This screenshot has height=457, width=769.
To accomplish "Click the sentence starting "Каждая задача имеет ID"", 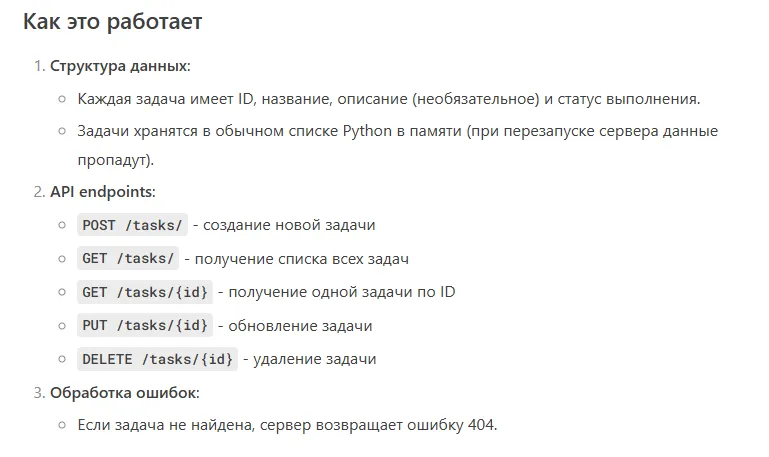I will pos(389,99).
